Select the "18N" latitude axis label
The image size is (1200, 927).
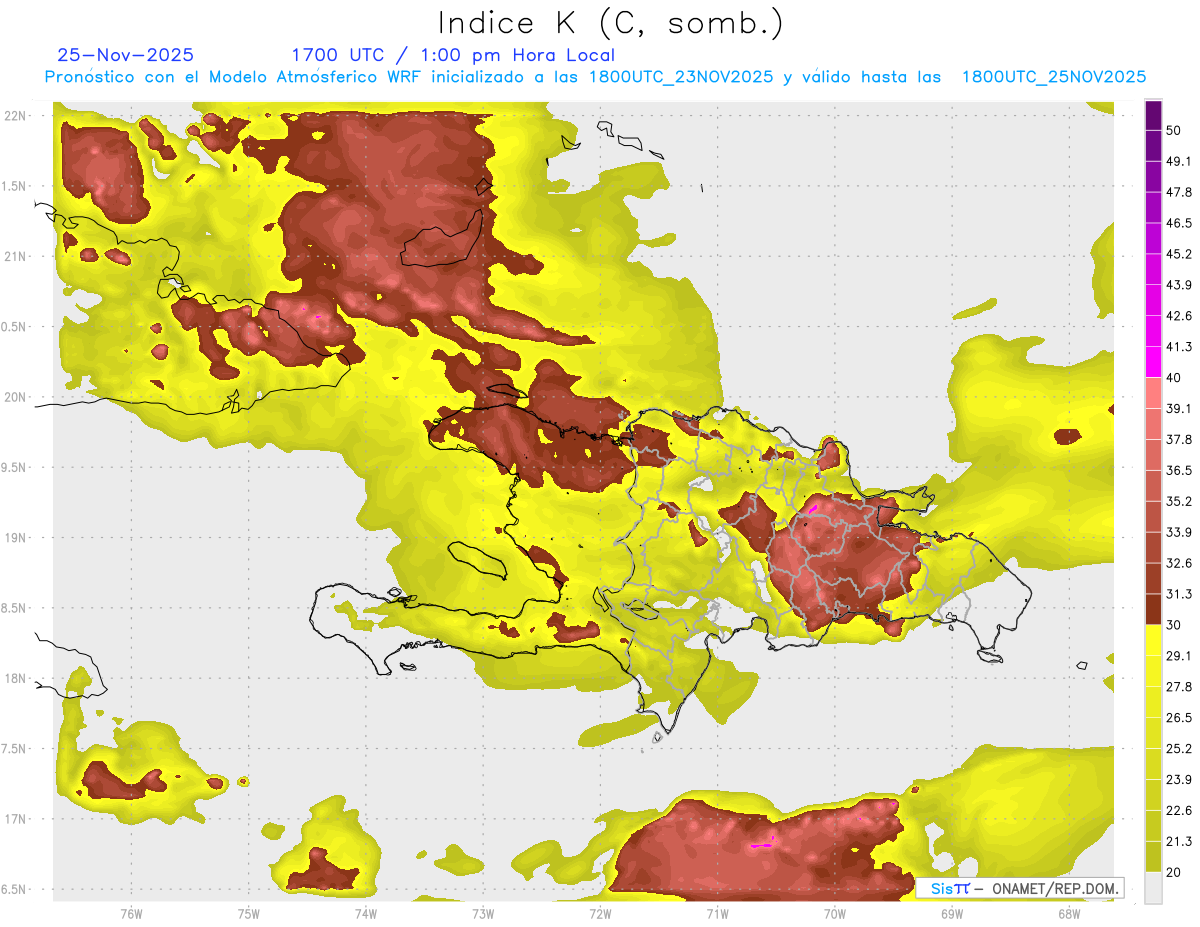tap(16, 679)
